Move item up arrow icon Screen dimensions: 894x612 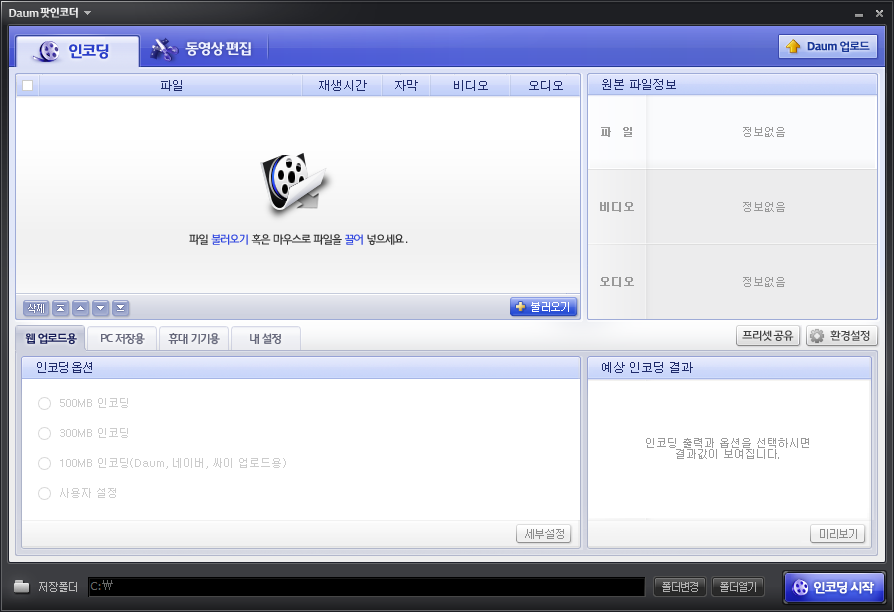(81, 308)
